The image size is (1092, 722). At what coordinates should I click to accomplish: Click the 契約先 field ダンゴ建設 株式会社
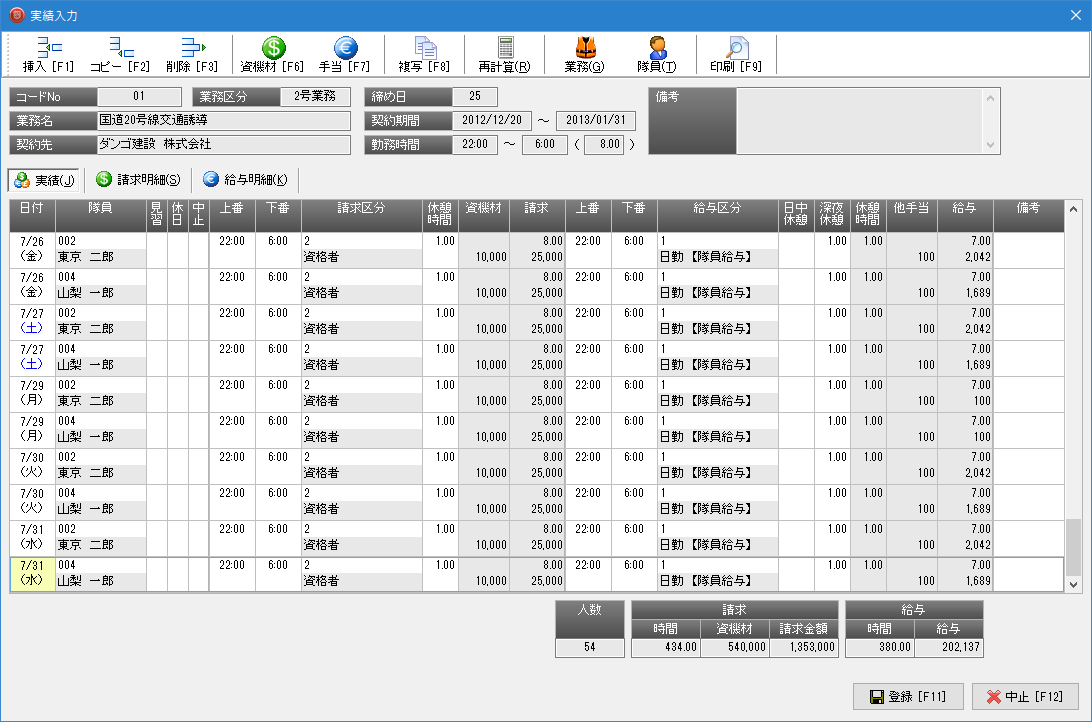click(x=224, y=145)
